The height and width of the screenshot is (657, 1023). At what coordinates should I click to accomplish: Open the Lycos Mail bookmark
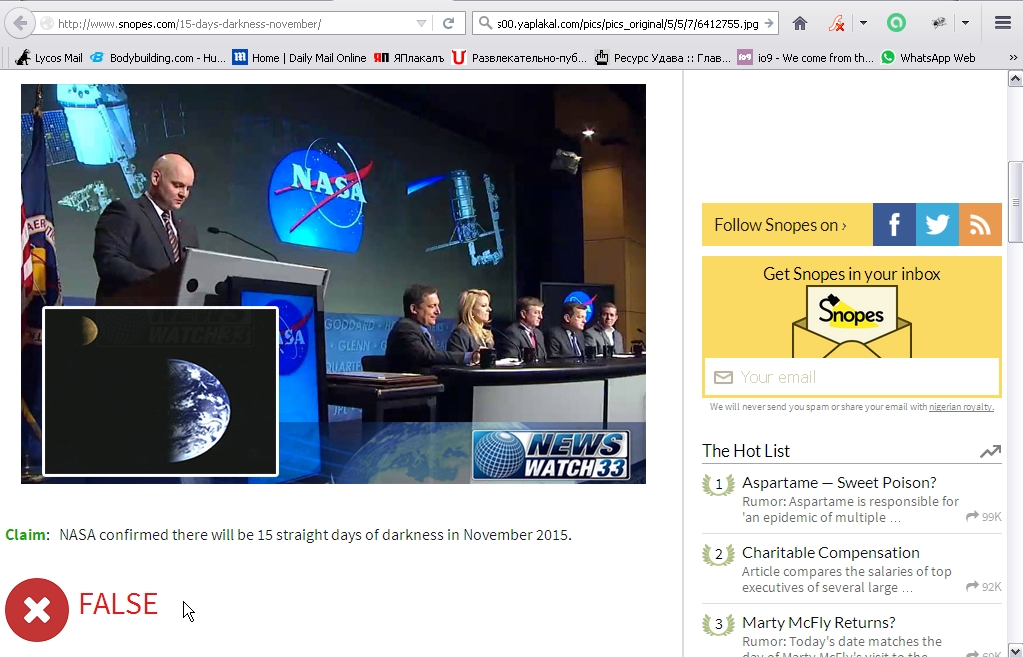48,58
